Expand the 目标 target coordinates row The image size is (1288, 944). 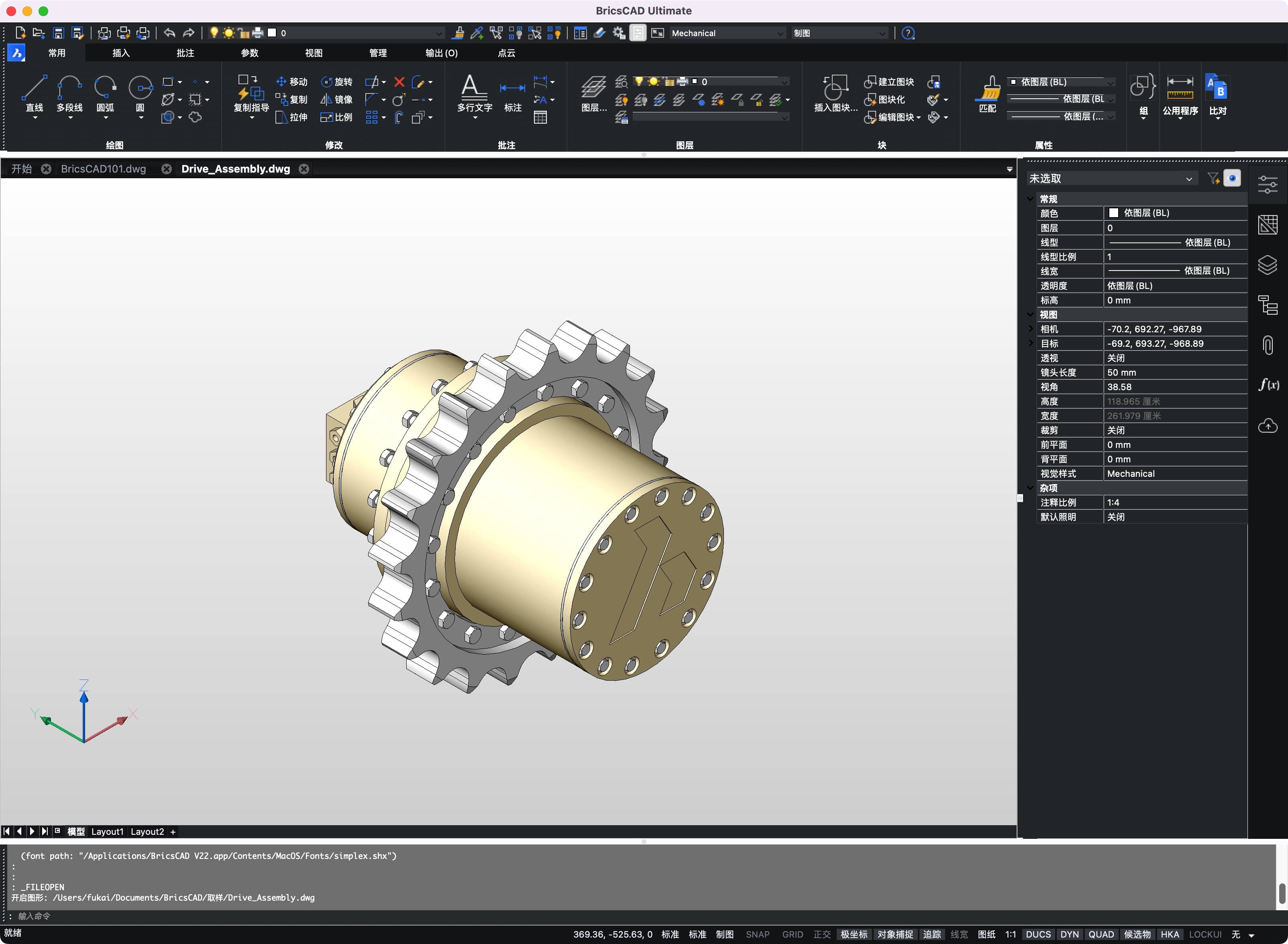[x=1030, y=343]
